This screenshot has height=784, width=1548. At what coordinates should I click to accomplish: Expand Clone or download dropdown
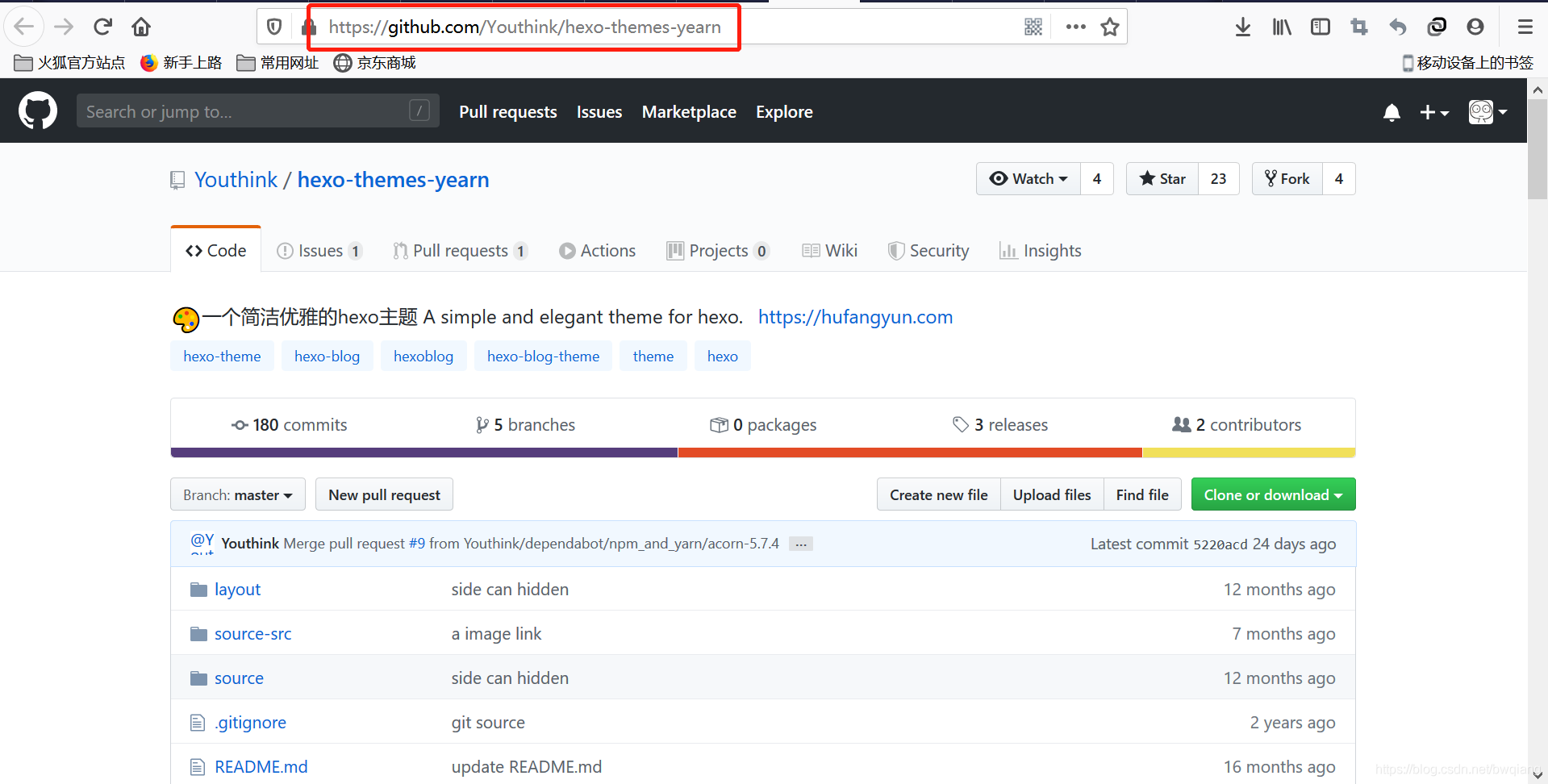pos(1273,494)
